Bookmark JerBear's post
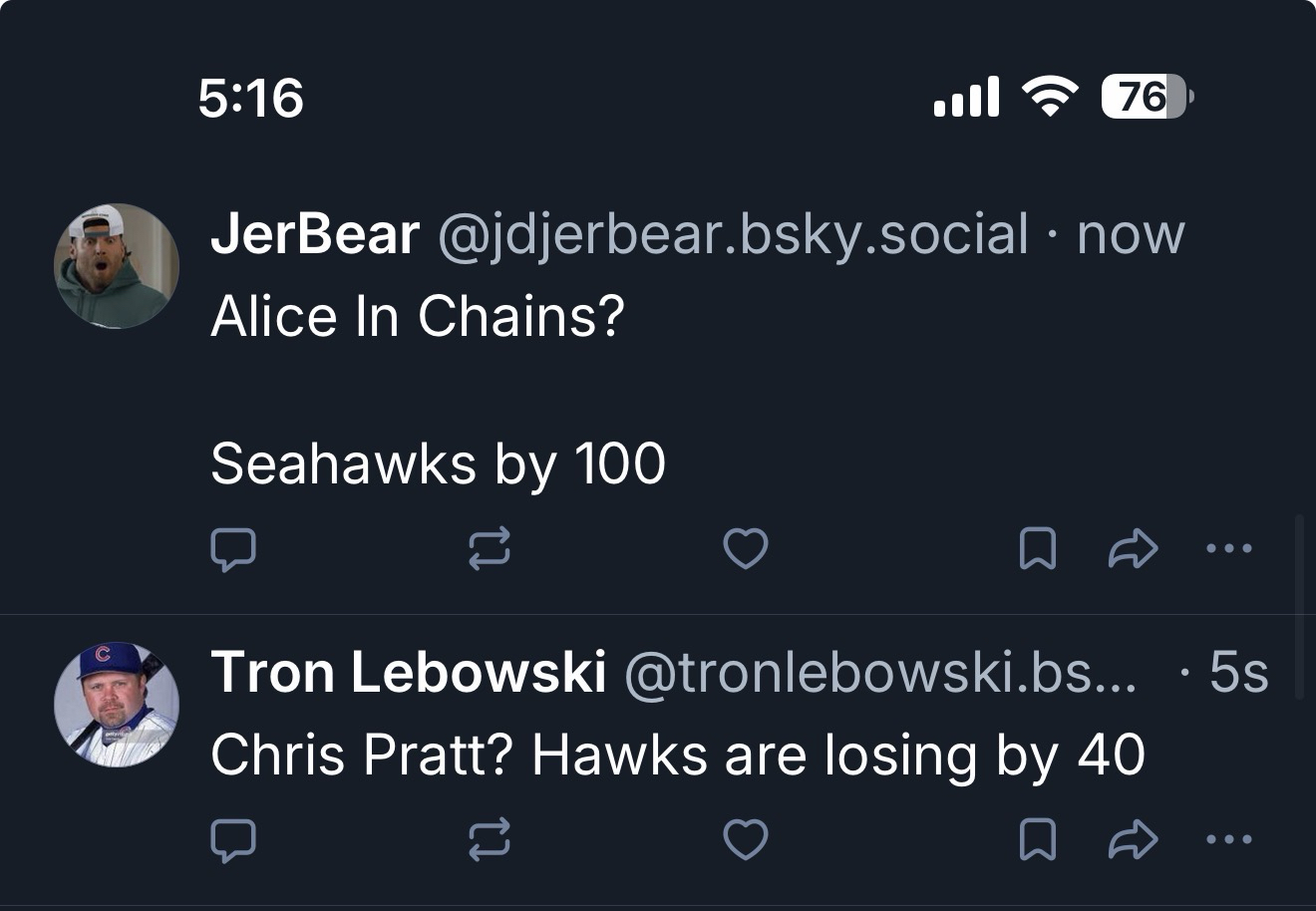The height and width of the screenshot is (911, 1316). click(1038, 549)
